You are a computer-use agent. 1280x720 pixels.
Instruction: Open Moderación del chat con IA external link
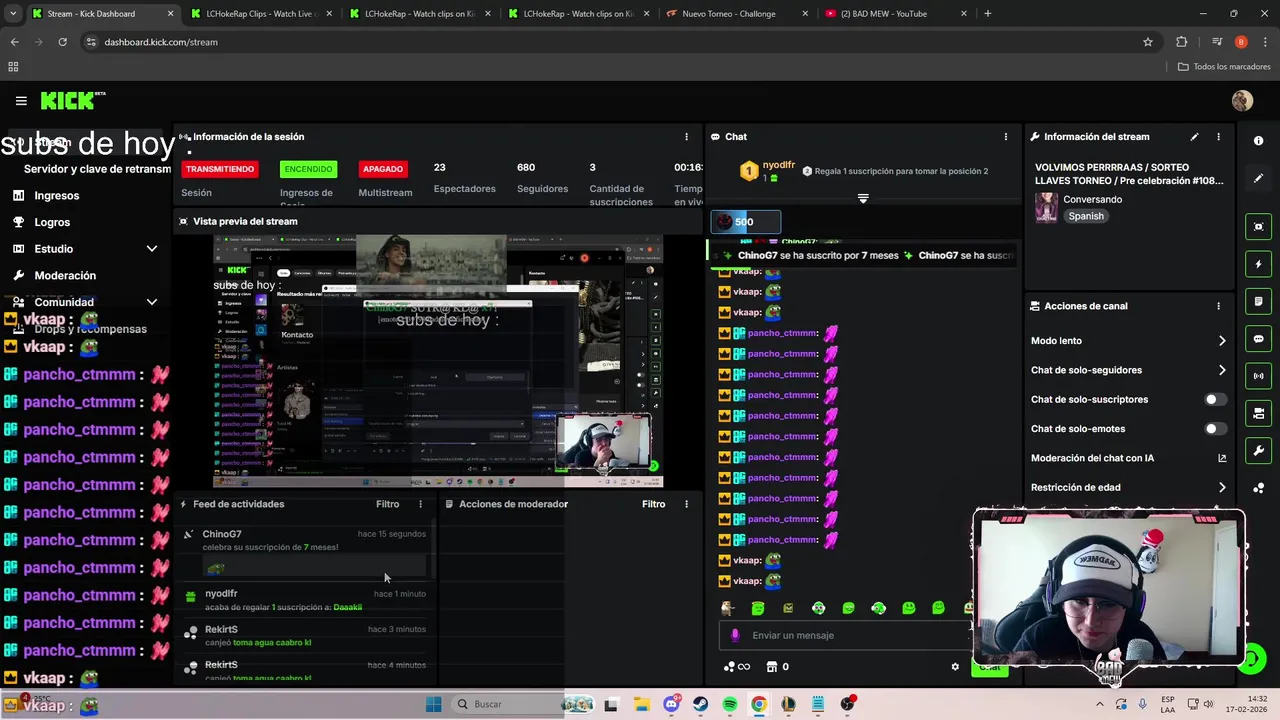point(1221,458)
